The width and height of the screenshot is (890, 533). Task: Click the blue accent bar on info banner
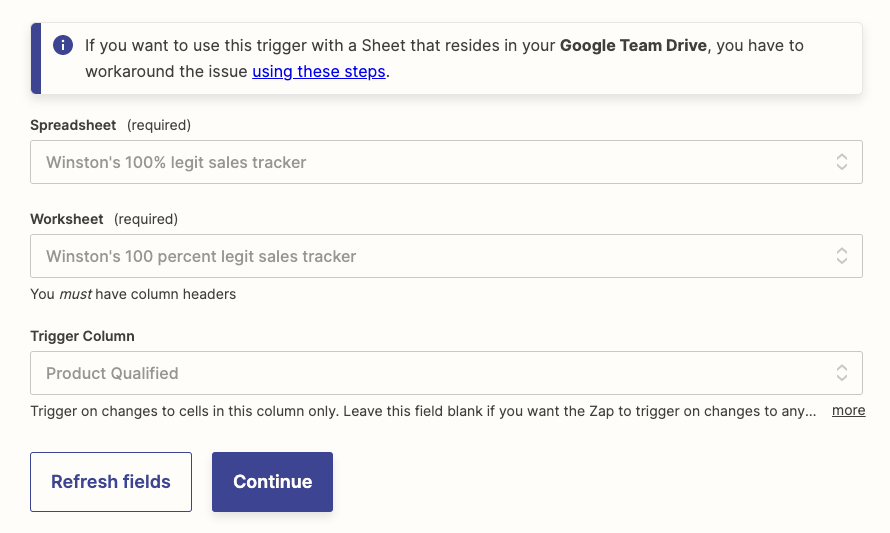pos(36,58)
